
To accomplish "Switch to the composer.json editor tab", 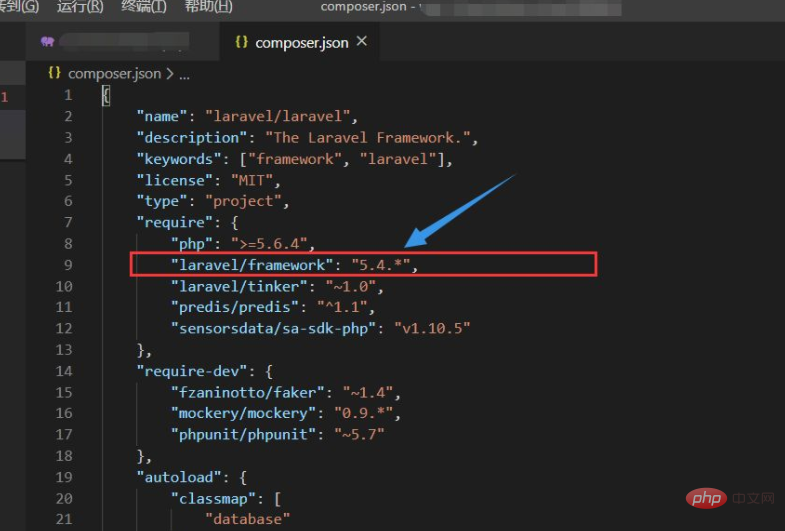I will pos(301,43).
